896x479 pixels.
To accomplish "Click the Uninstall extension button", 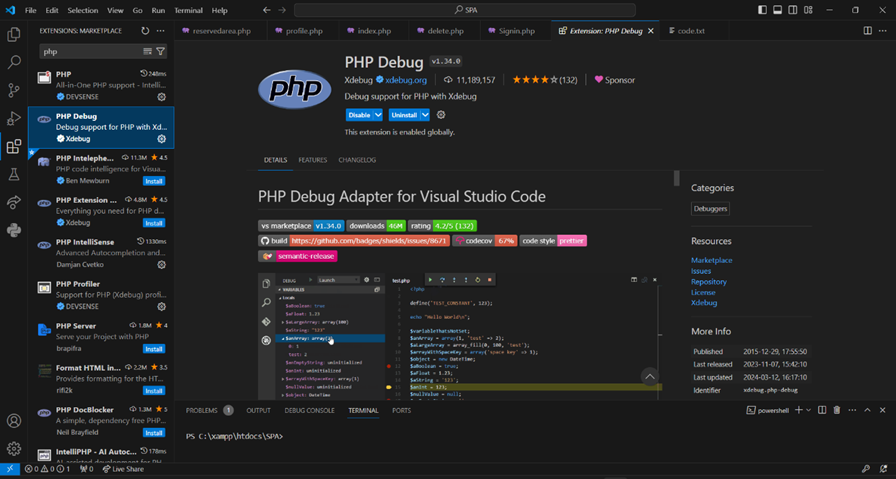I will click(404, 115).
